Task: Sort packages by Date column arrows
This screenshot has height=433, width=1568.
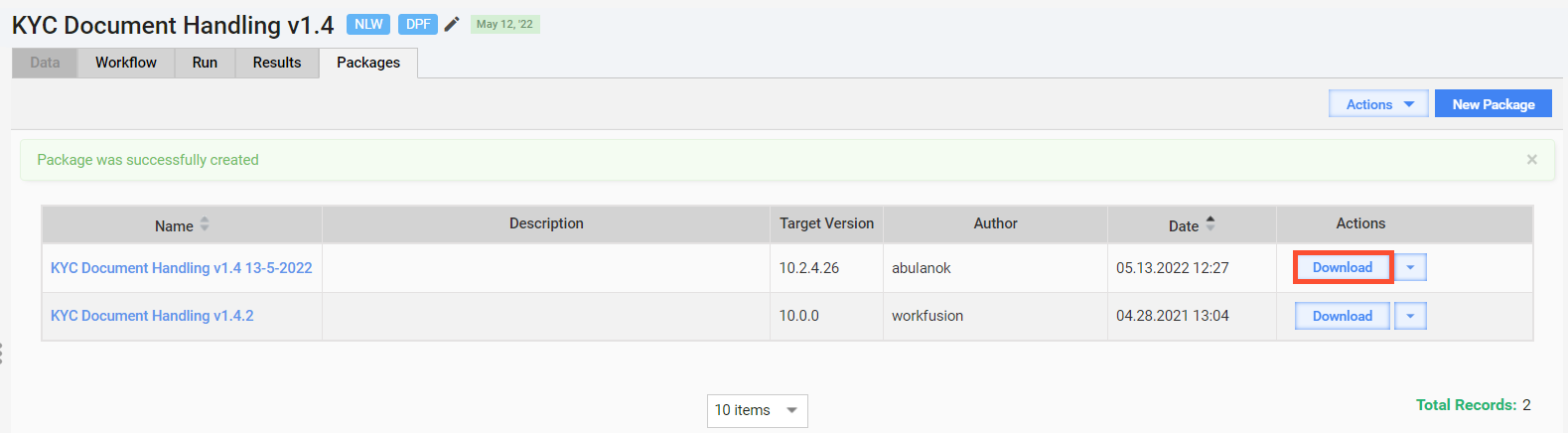Action: (x=1211, y=224)
